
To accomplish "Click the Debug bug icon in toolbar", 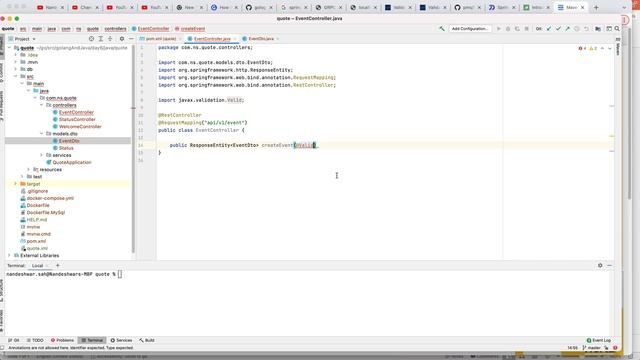I will click(x=508, y=29).
